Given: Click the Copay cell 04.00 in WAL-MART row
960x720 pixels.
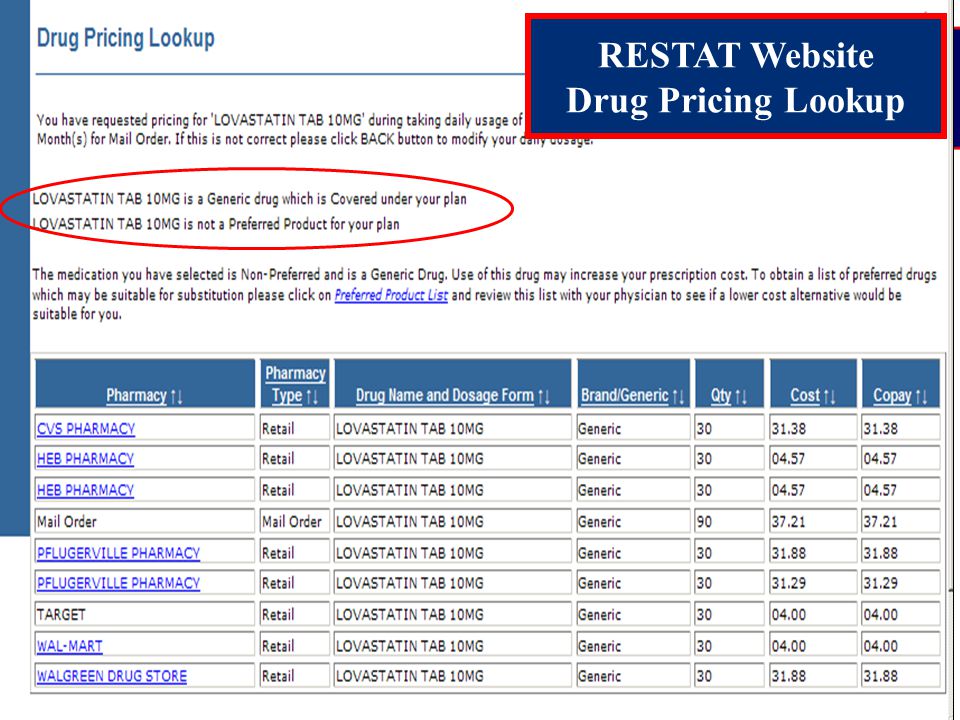Looking at the screenshot, I should click(x=901, y=646).
